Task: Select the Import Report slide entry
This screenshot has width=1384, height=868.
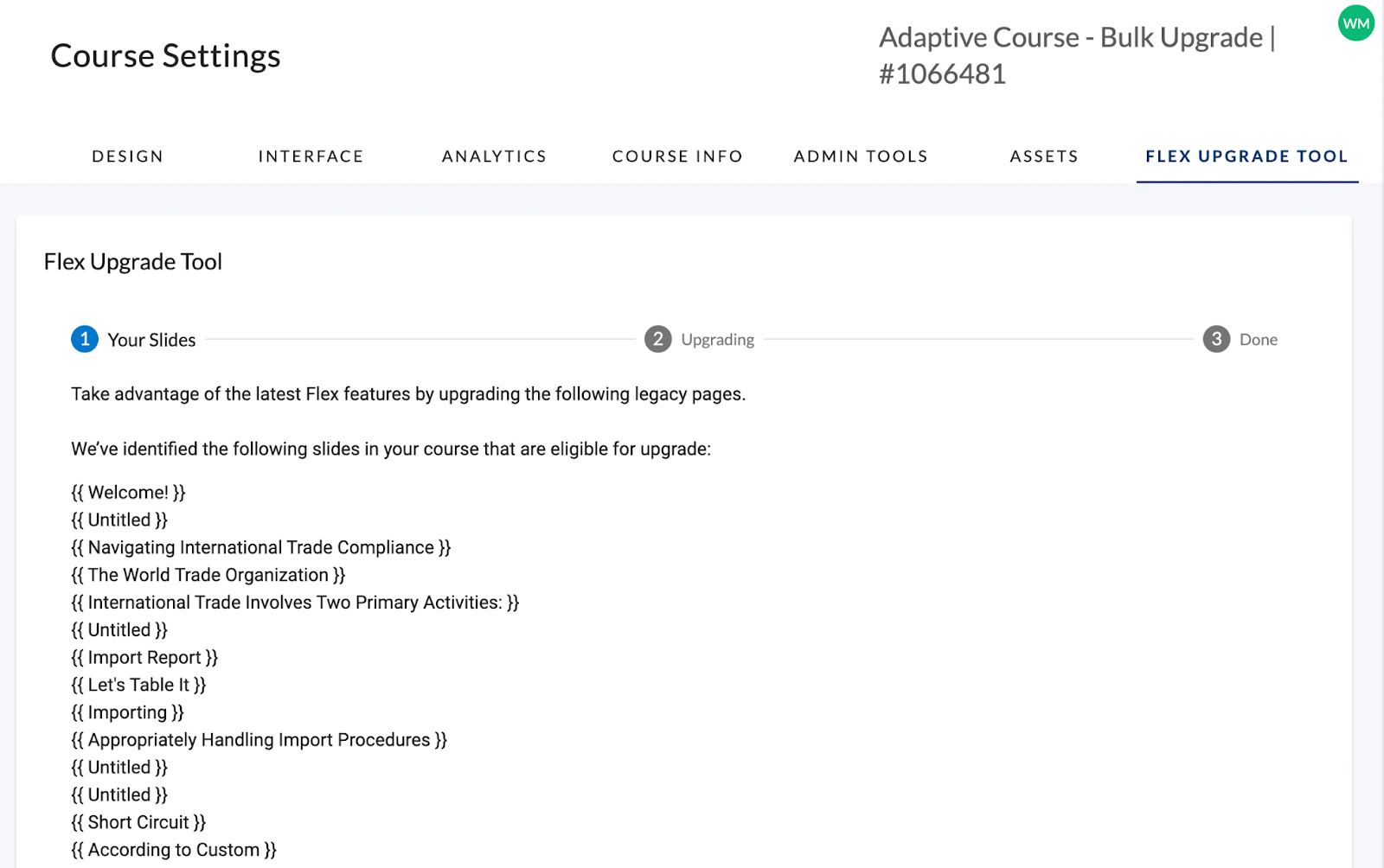Action: point(144,658)
